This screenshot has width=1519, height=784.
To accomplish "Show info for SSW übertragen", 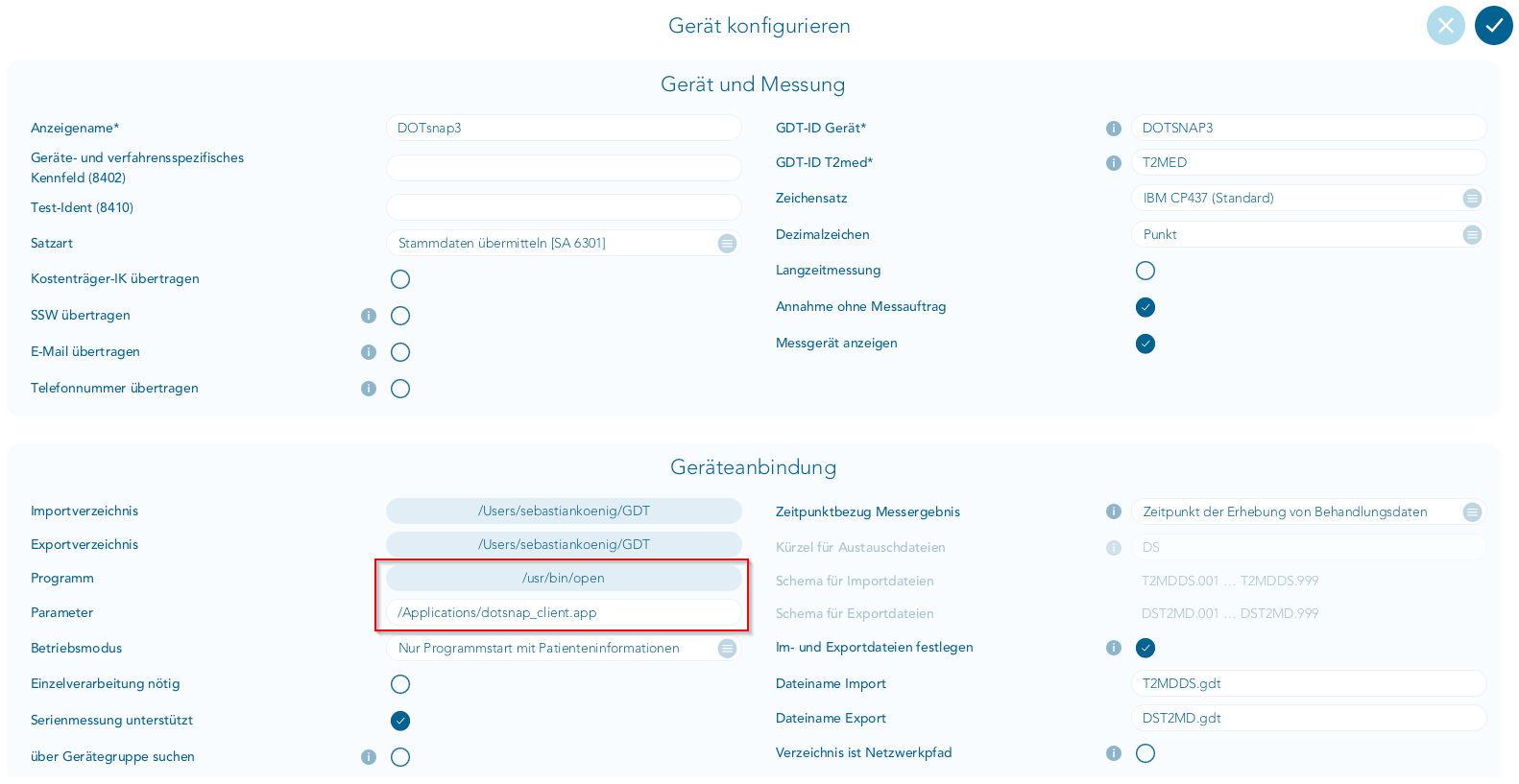I will (x=369, y=316).
